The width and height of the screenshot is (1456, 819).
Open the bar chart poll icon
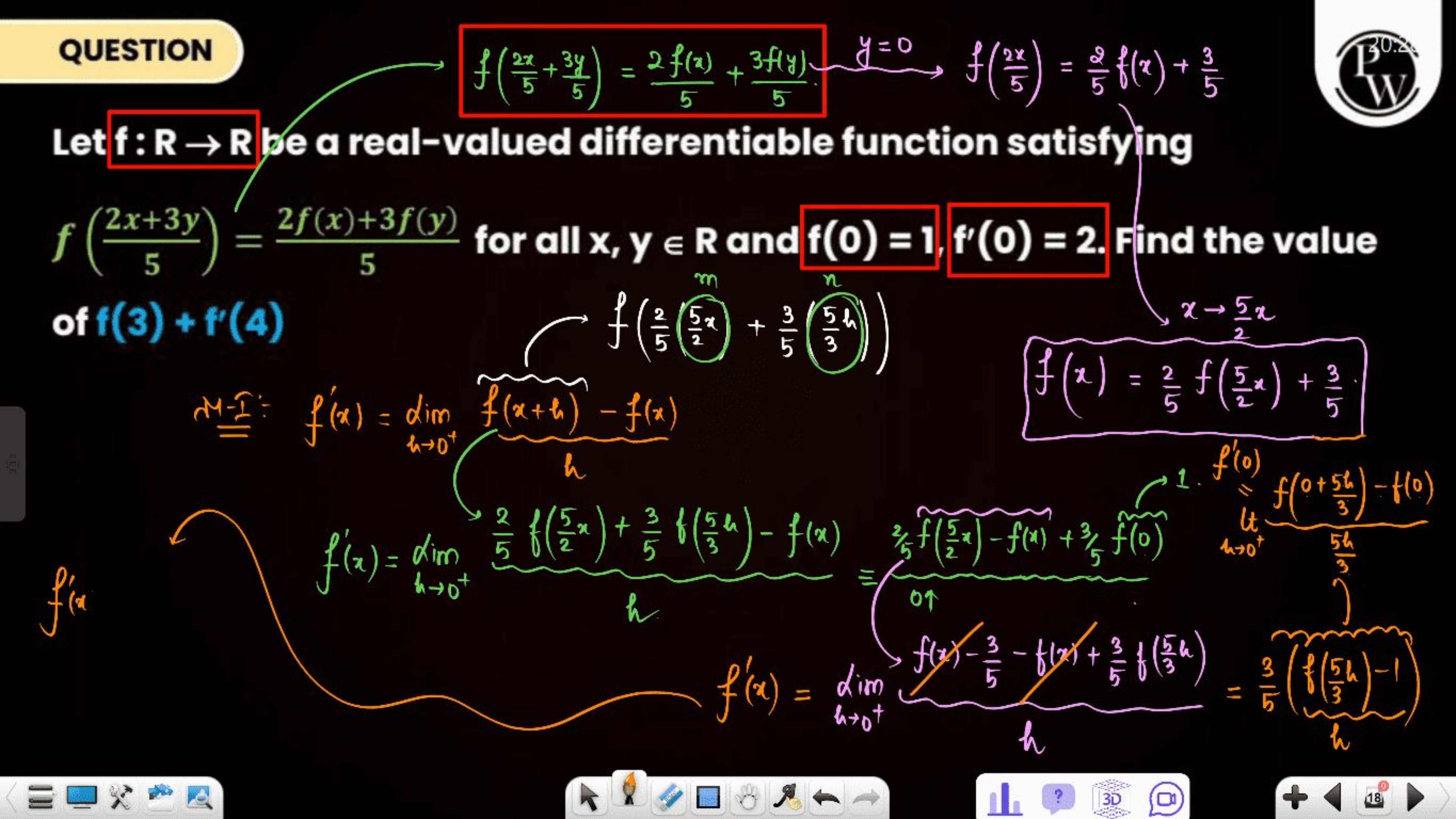coord(1005,799)
